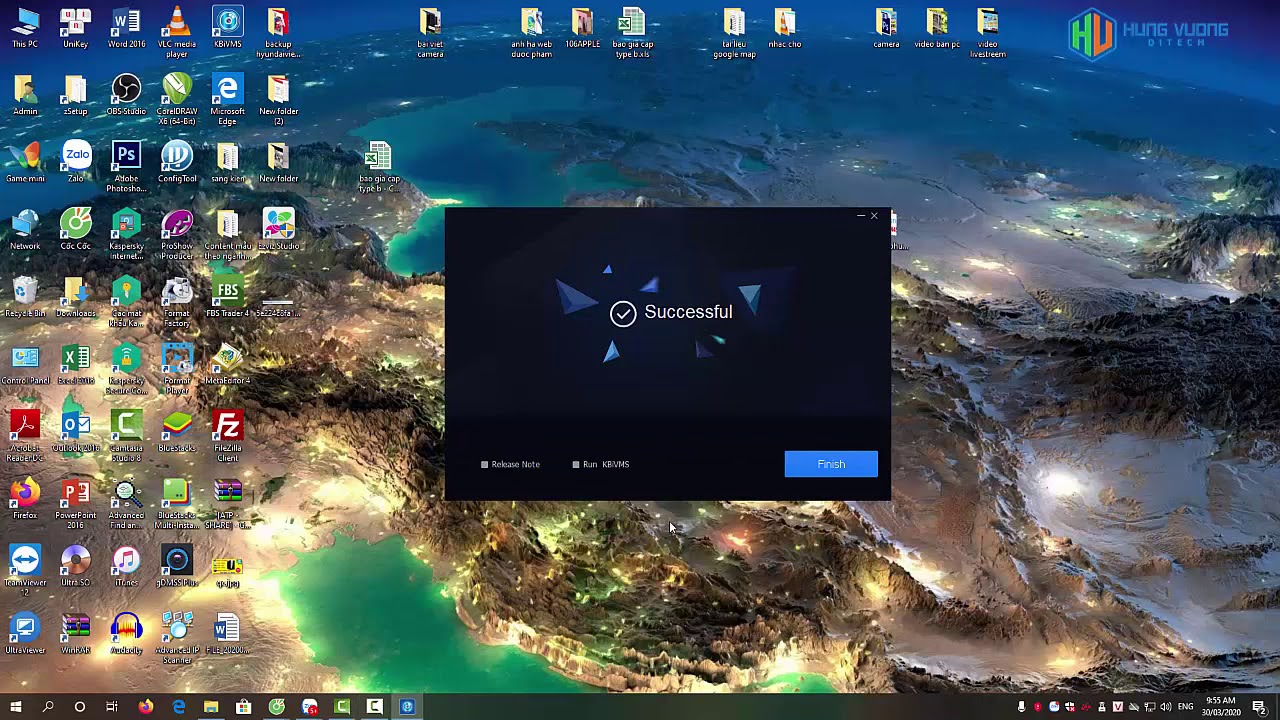Tick the Release Note checkbox
The width and height of the screenshot is (1280, 720).
click(x=485, y=464)
